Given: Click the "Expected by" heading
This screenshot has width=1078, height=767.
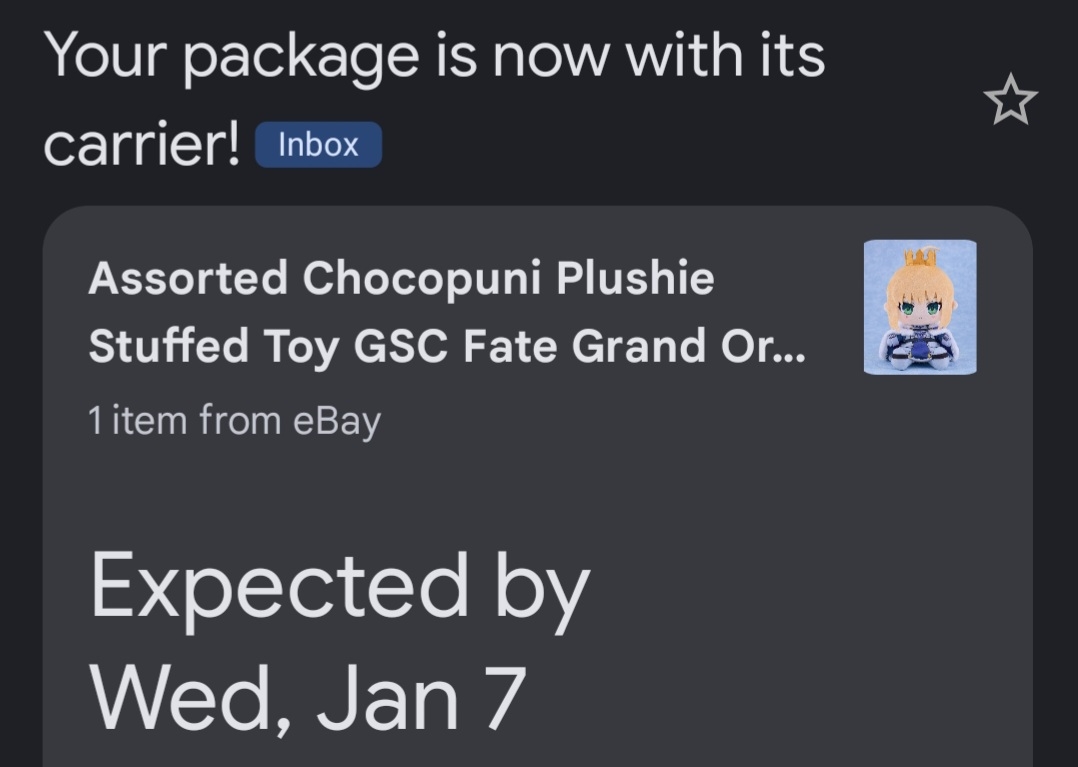Looking at the screenshot, I should pos(340,588).
